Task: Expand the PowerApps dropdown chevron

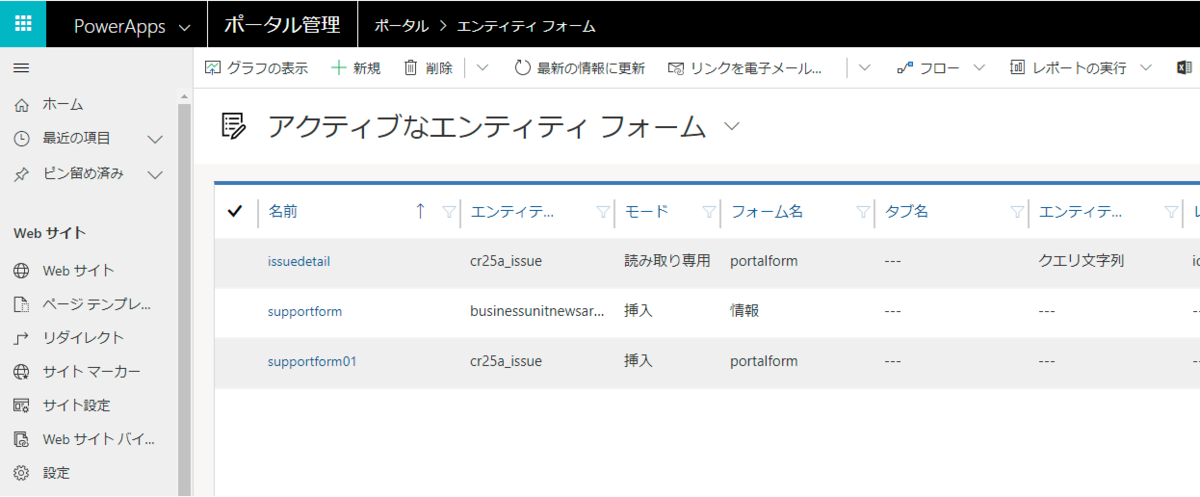Action: click(184, 27)
